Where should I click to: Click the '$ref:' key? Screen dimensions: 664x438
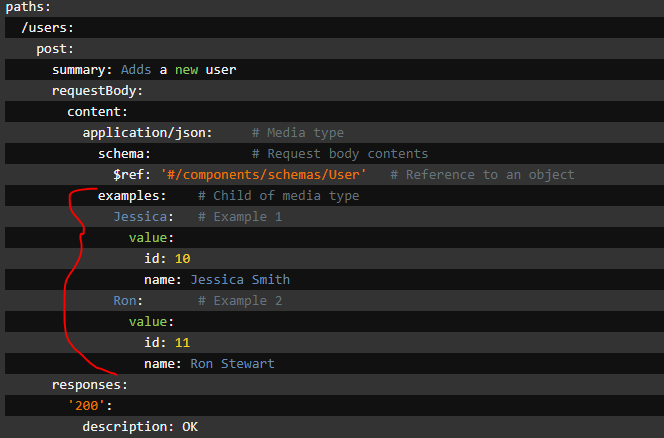click(132, 175)
